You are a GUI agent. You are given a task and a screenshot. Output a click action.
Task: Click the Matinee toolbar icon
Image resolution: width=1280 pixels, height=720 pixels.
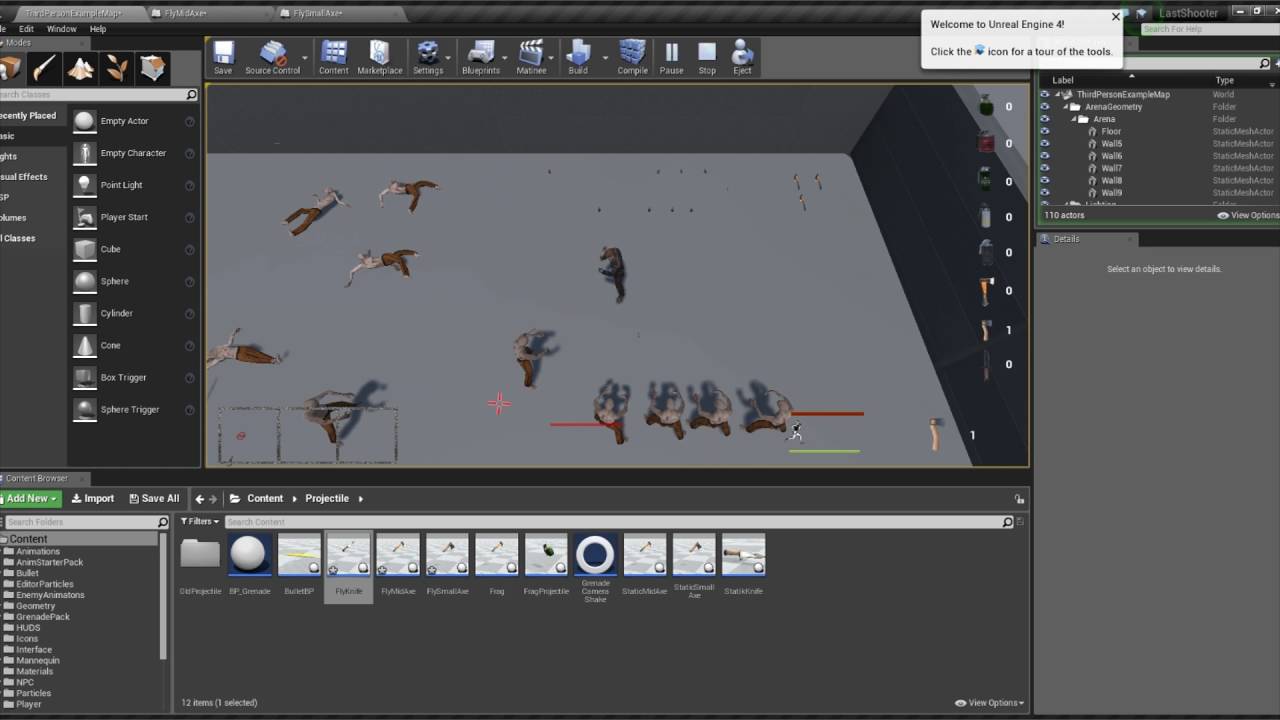(531, 58)
